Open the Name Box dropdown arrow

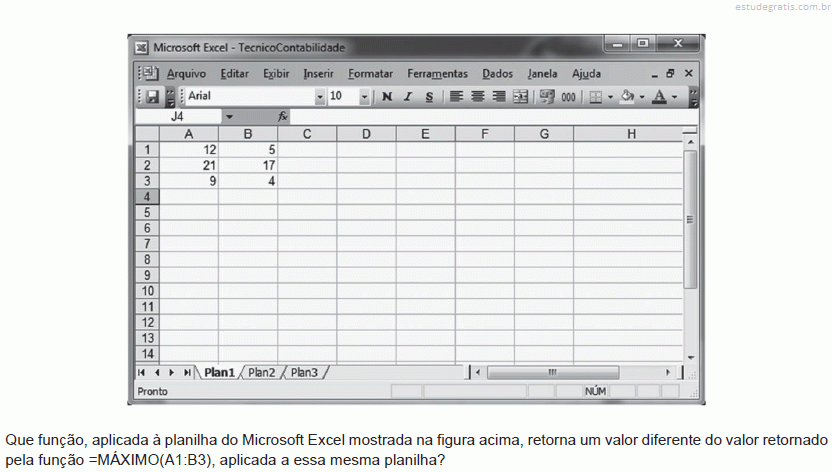tap(229, 117)
